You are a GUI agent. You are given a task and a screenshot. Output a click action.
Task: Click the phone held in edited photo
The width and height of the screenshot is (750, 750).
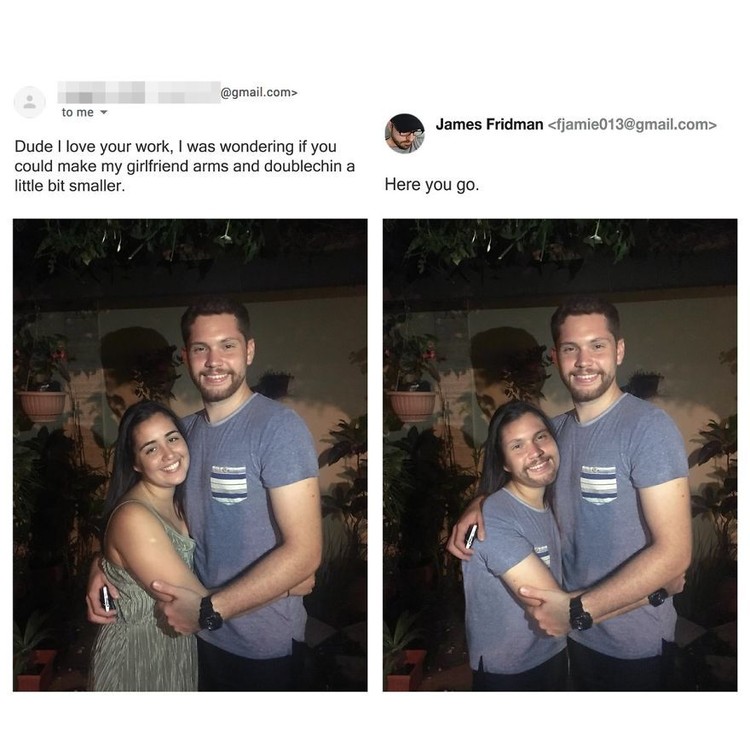pyautogui.click(x=471, y=536)
